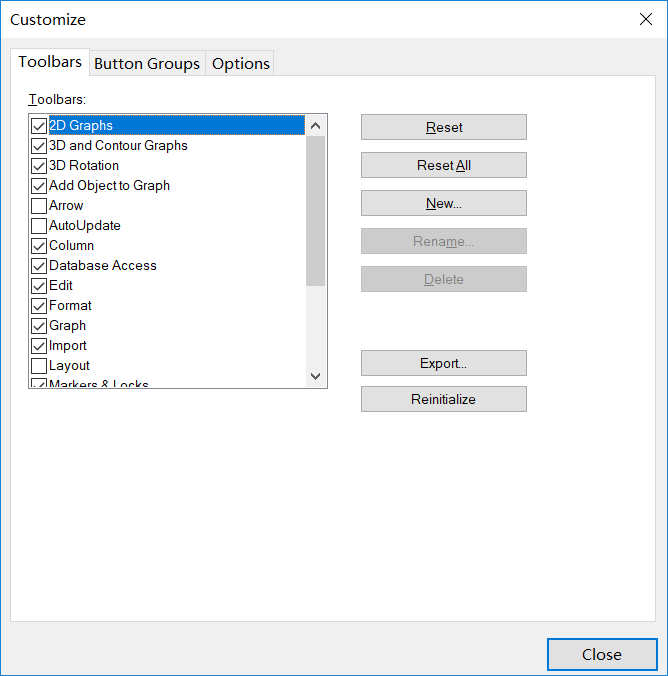This screenshot has width=668, height=676.
Task: Enable the Arrow toolbar checkbox
Action: point(39,206)
